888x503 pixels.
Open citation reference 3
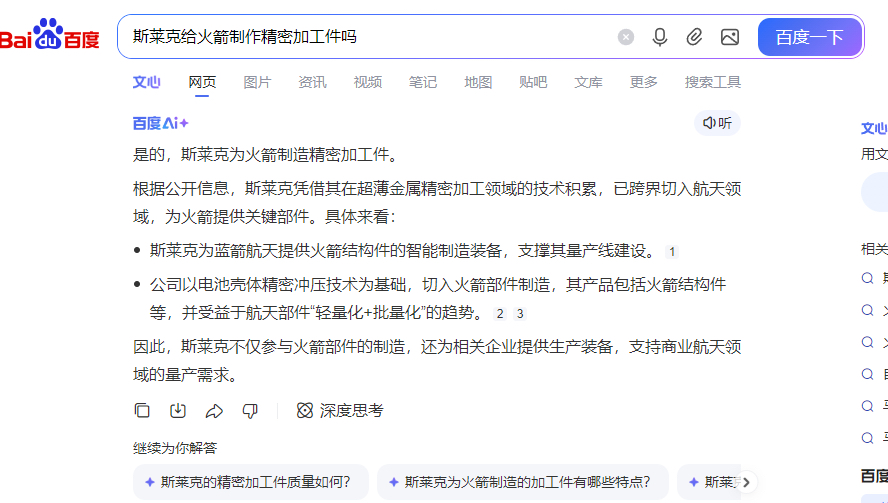[x=520, y=314]
